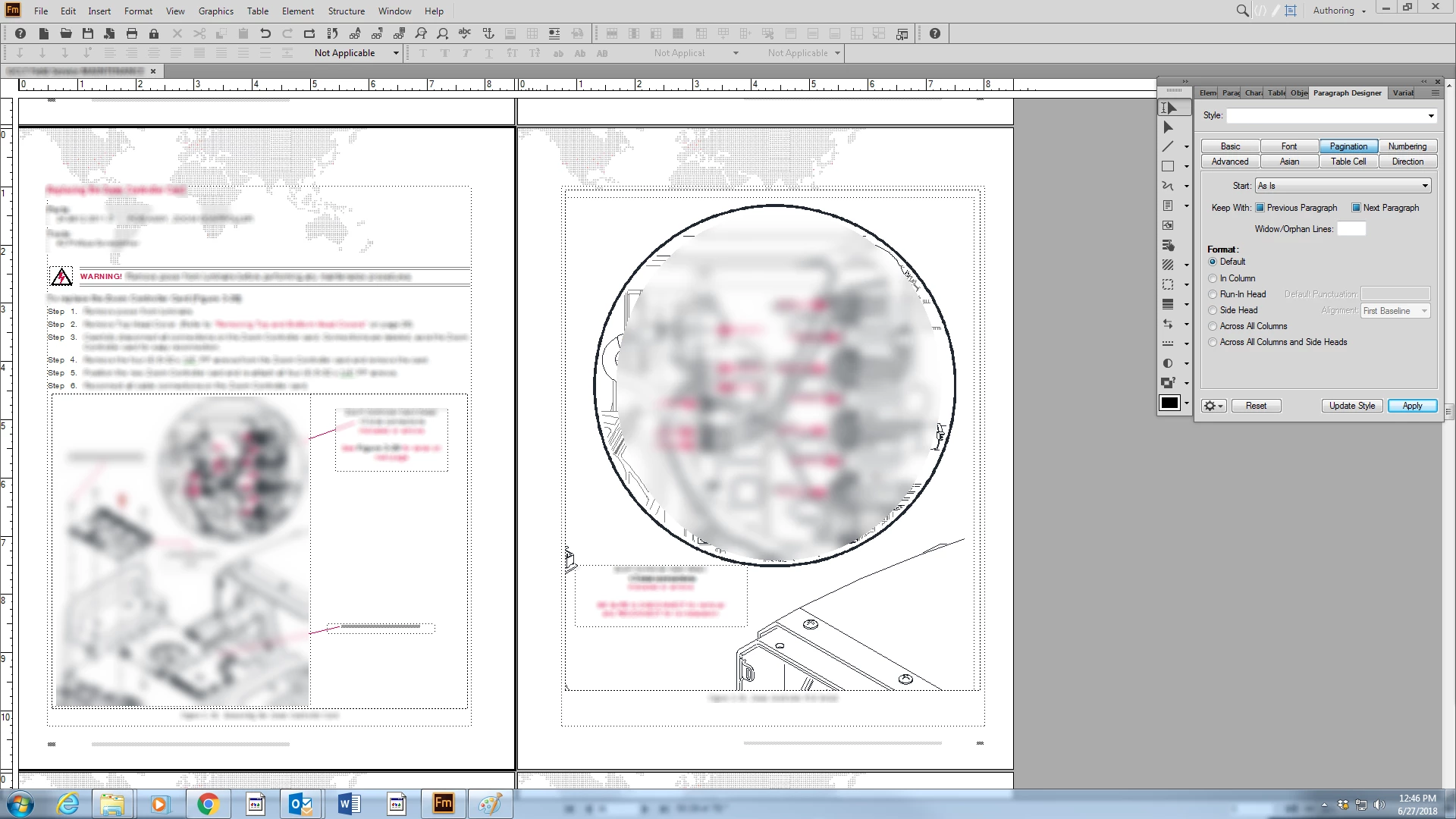Switch to the Numbering properties tab
The image size is (1456, 819).
point(1407,146)
